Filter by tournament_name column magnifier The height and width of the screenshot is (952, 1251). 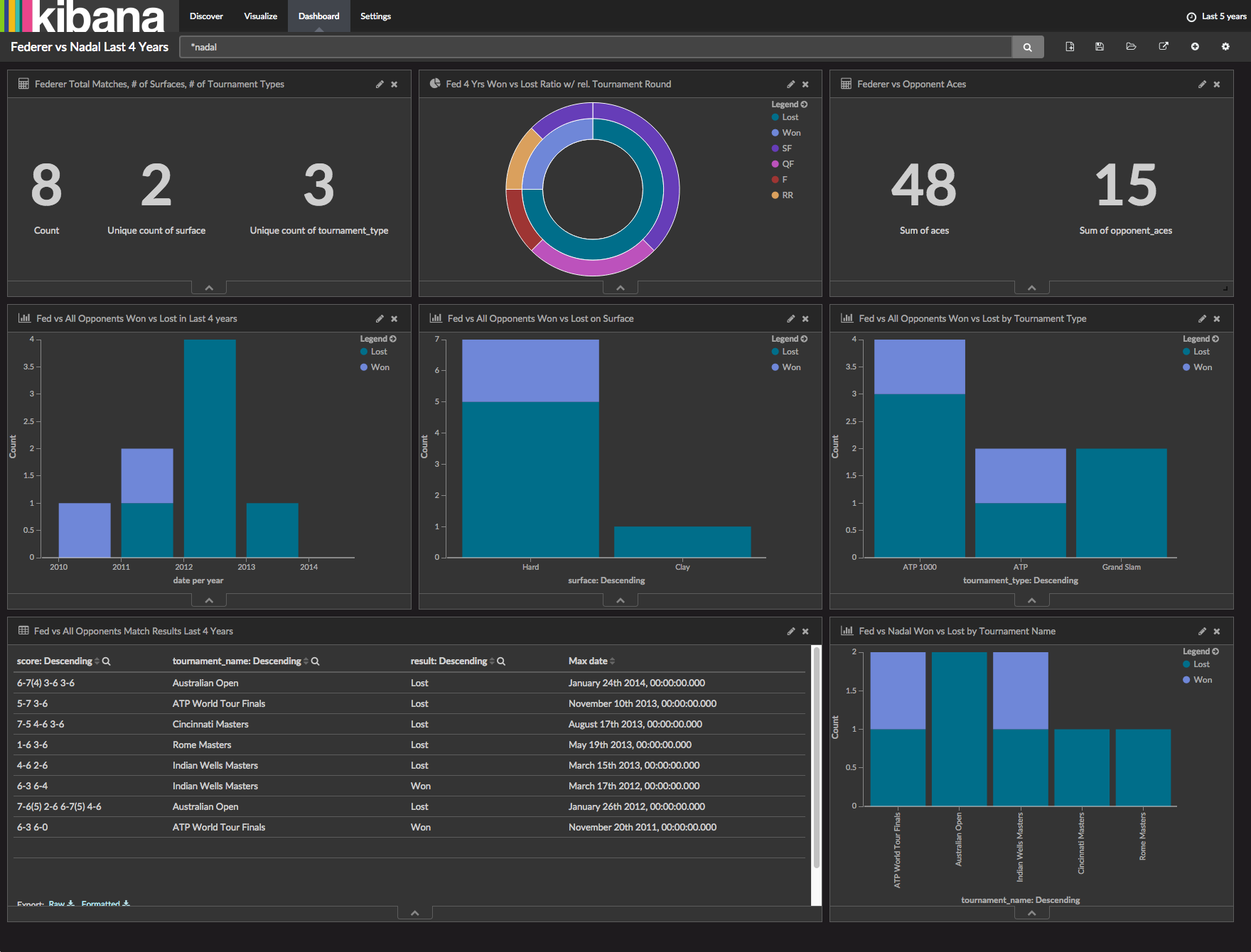[316, 661]
